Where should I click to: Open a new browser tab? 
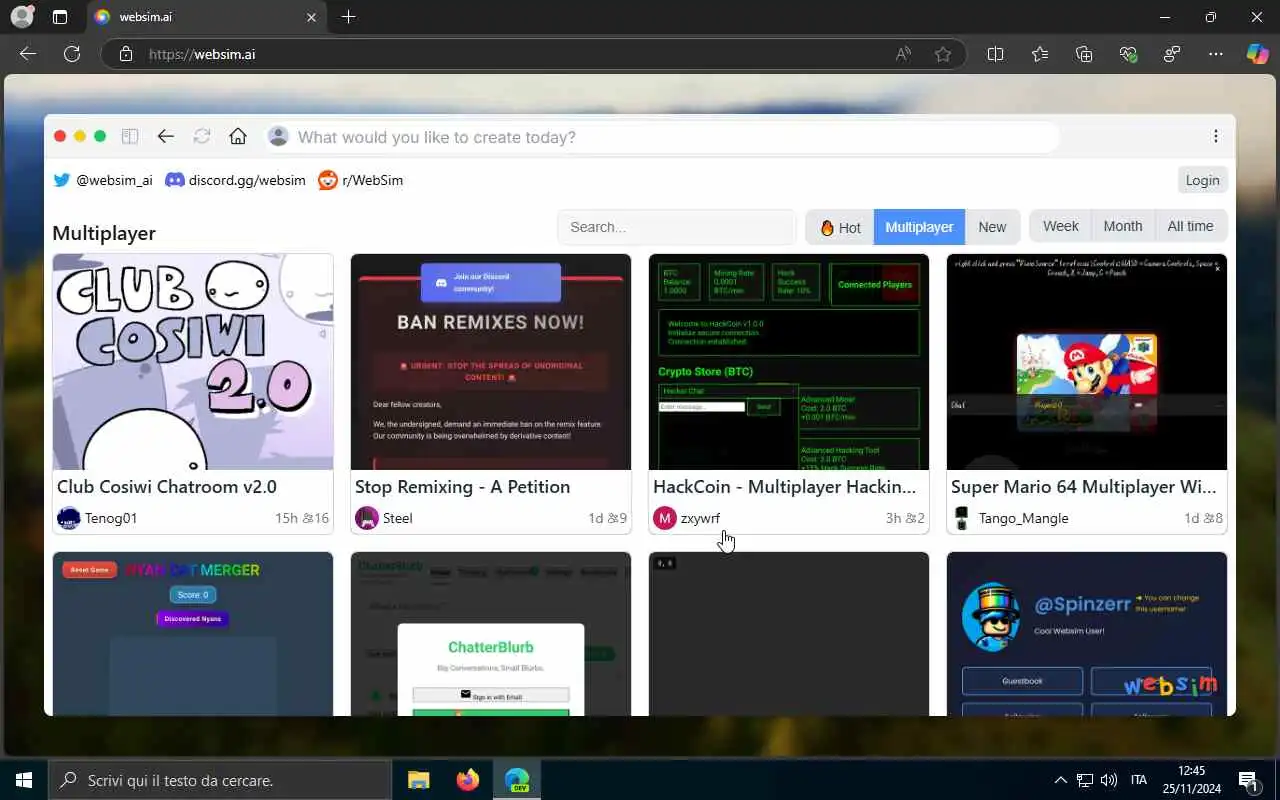[x=348, y=17]
